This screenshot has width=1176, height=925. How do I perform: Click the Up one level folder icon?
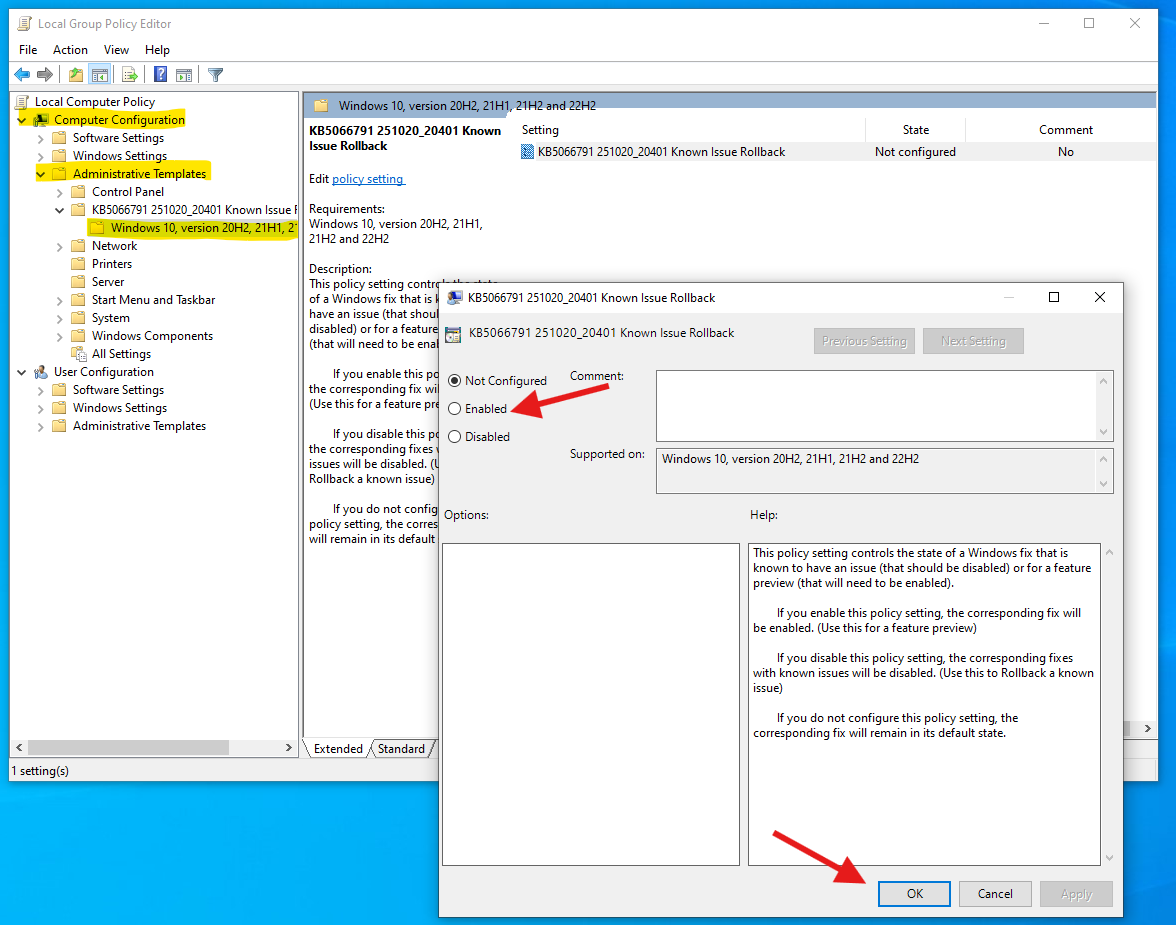coord(75,74)
